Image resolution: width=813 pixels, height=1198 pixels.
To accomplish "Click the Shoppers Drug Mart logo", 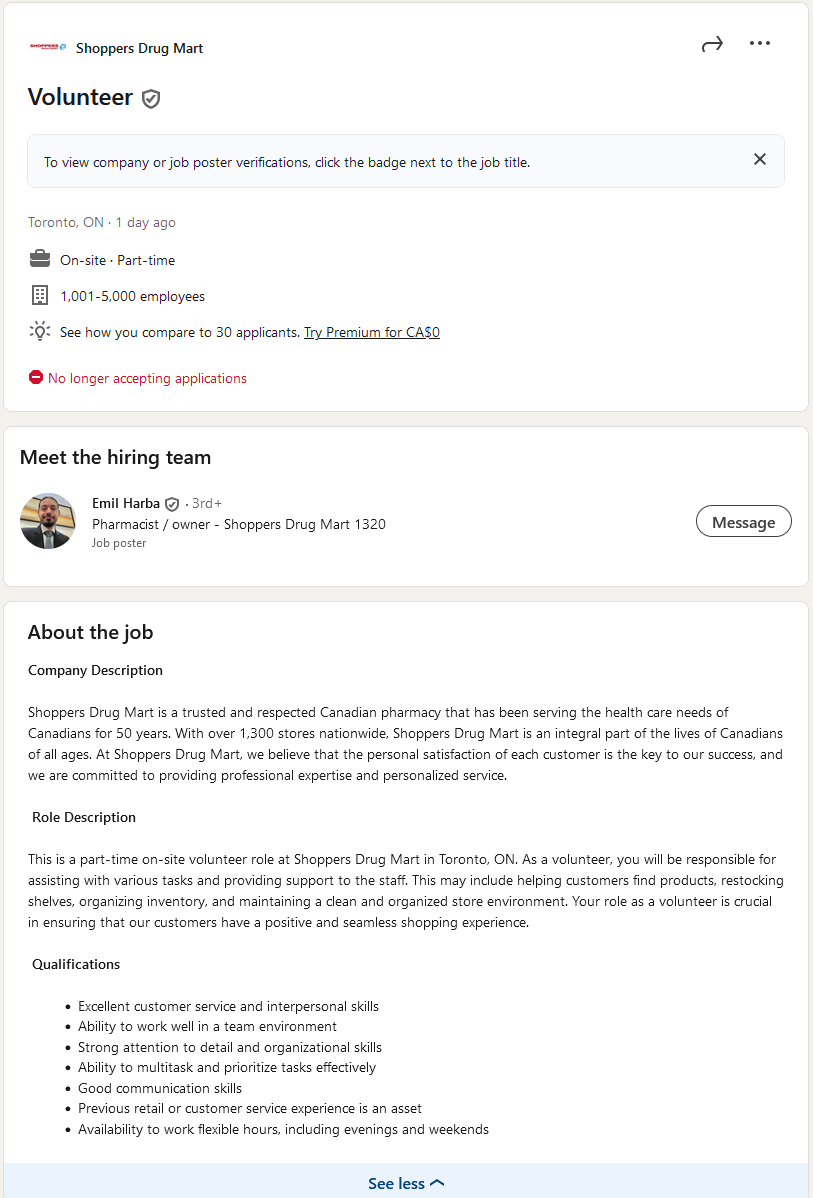I will click(47, 47).
